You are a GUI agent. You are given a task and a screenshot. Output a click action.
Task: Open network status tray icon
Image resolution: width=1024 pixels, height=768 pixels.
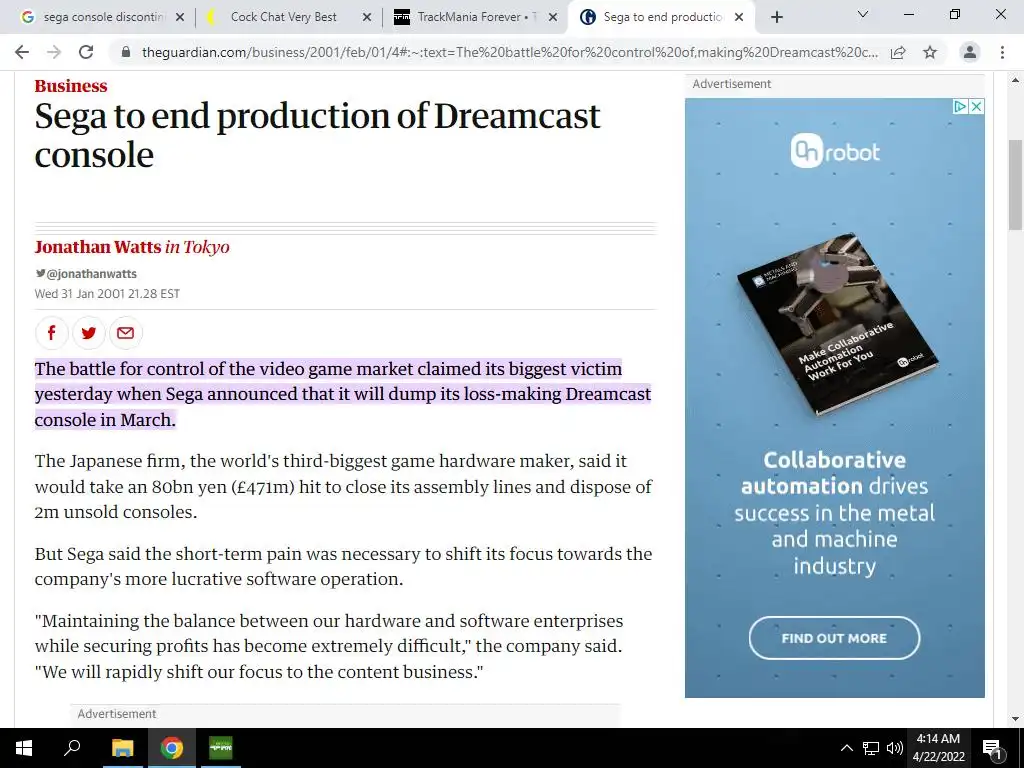click(x=871, y=748)
